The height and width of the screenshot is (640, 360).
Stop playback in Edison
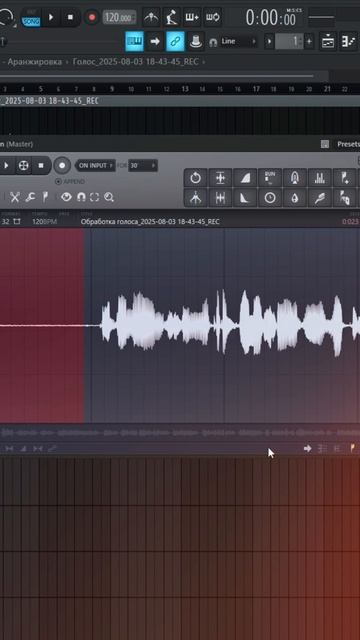pos(41,165)
